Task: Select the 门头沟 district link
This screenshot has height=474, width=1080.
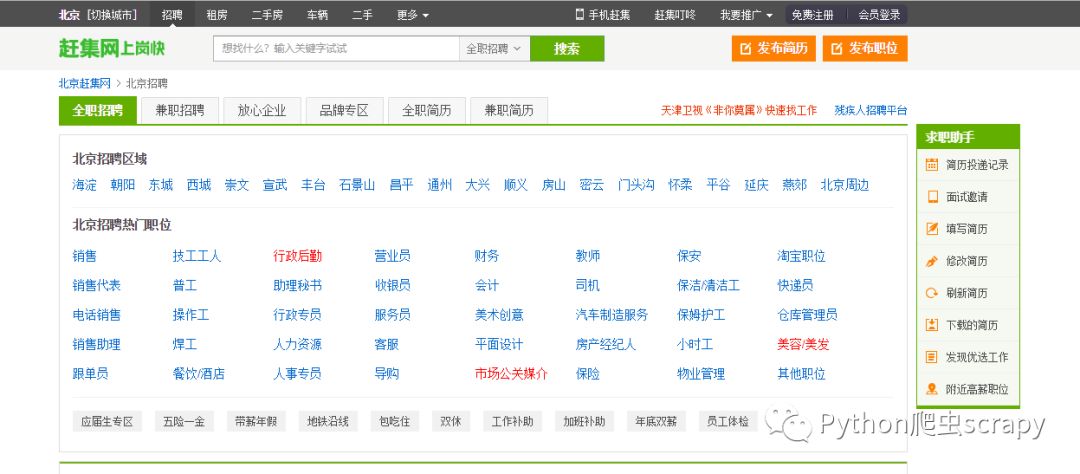Action: [636, 185]
